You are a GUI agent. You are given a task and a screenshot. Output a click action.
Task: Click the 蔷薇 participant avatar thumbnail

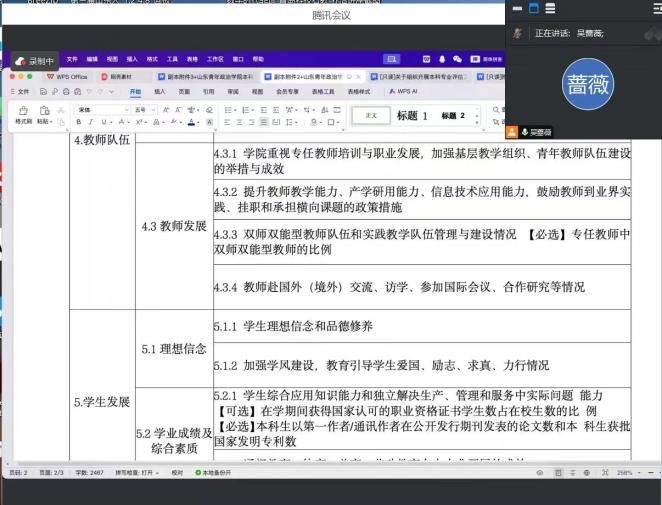click(585, 84)
